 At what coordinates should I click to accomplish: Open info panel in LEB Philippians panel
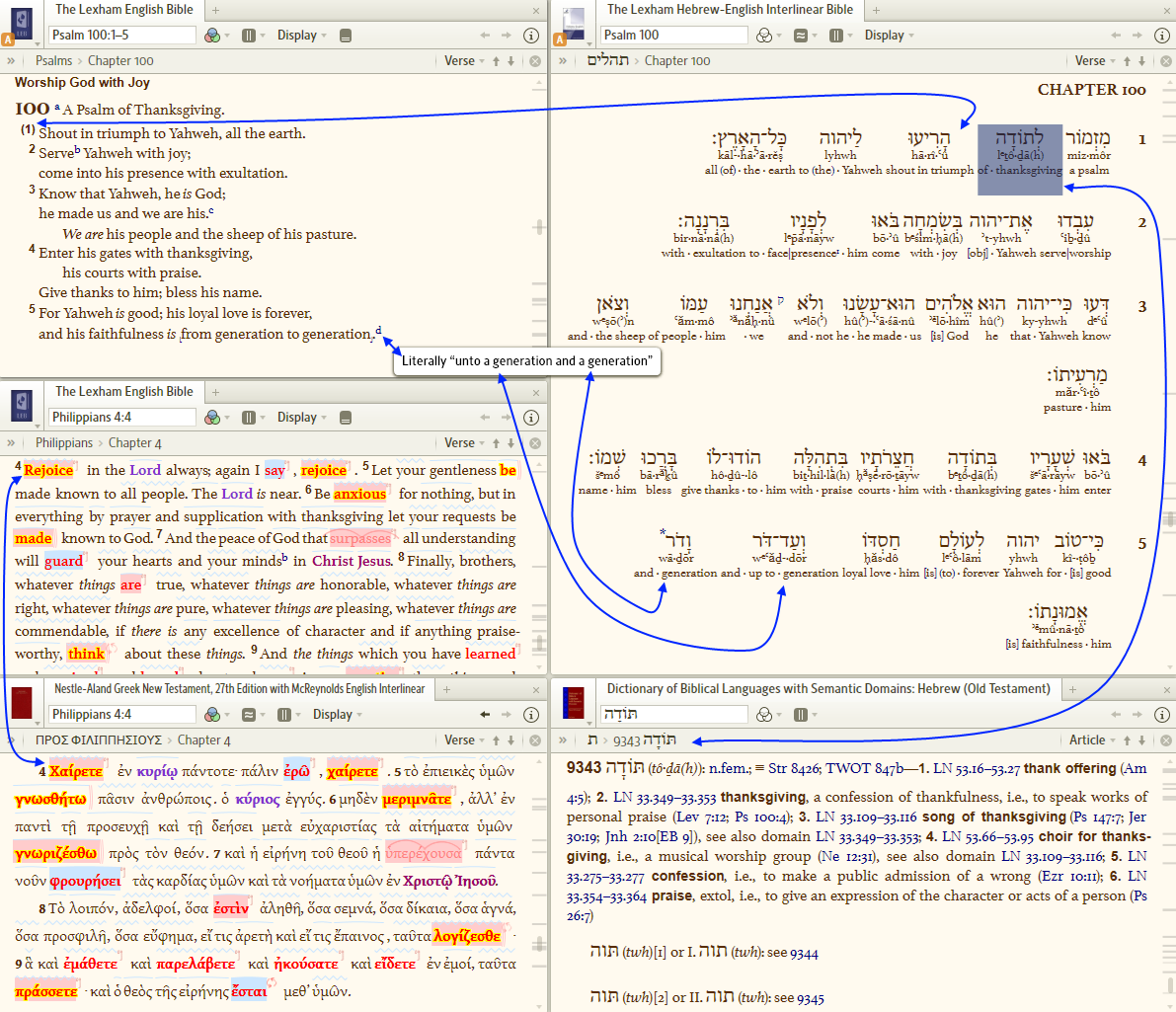(531, 417)
